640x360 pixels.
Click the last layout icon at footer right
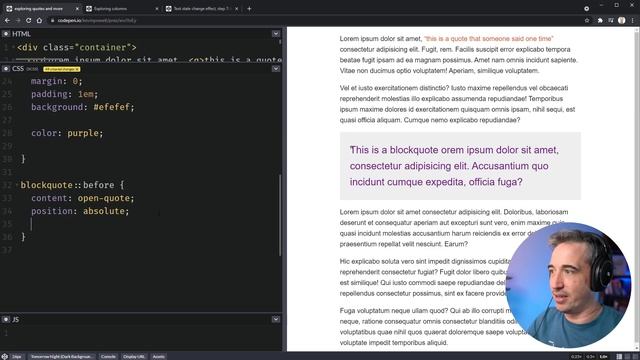[x=636, y=357]
